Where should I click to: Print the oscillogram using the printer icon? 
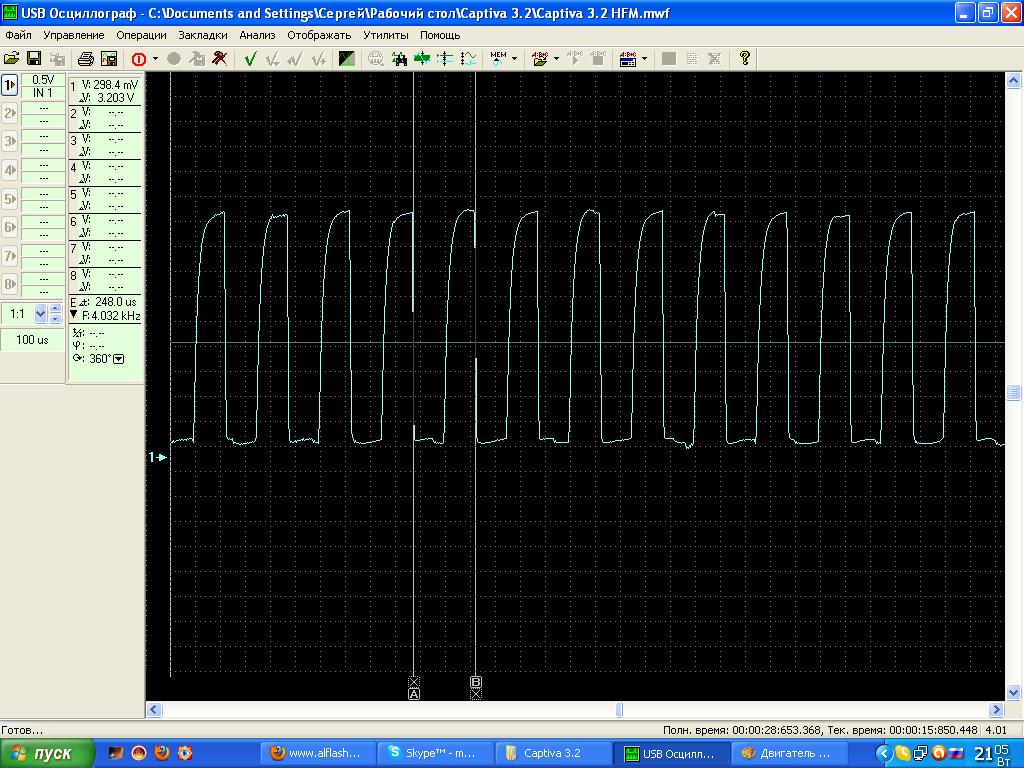(x=86, y=59)
